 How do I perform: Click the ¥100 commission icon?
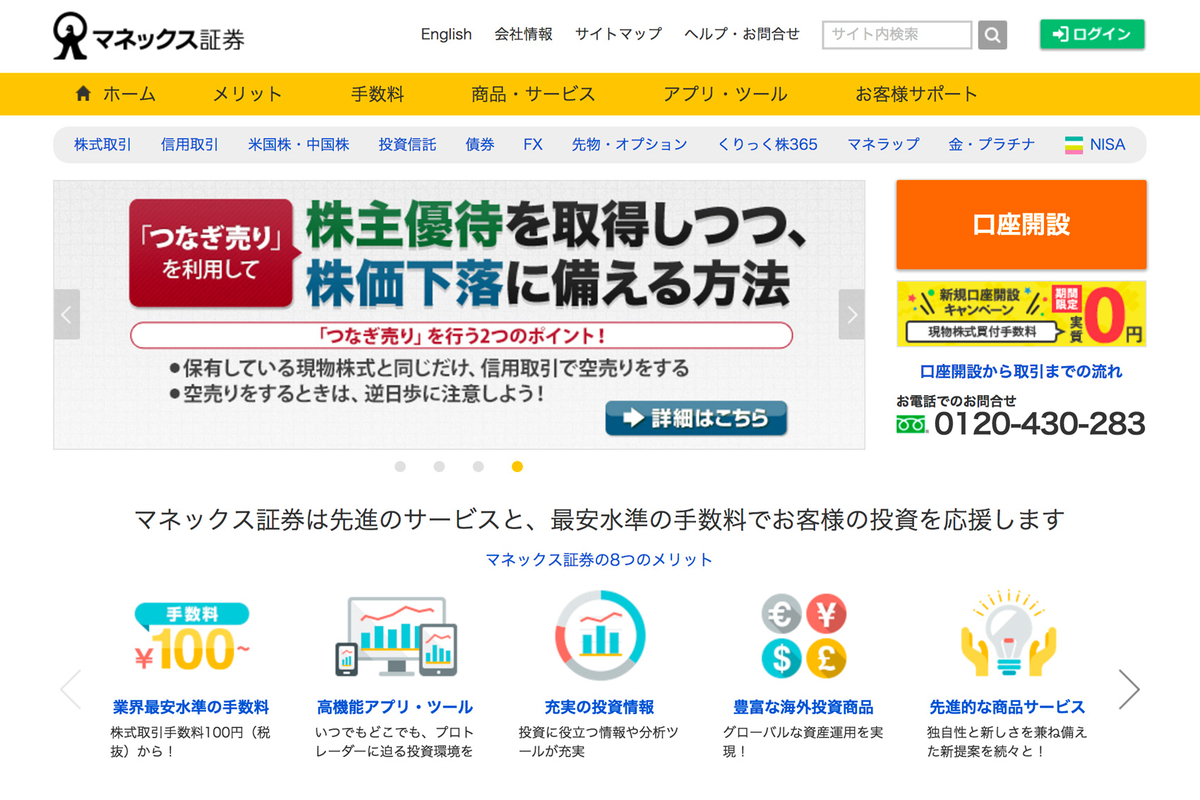[190, 638]
